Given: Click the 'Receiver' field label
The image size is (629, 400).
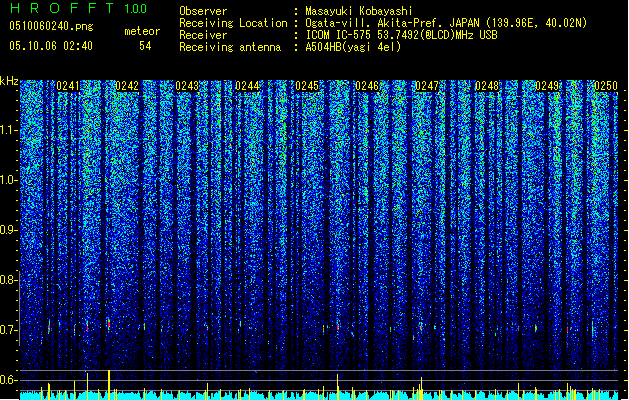Looking at the screenshot, I should (203, 35).
